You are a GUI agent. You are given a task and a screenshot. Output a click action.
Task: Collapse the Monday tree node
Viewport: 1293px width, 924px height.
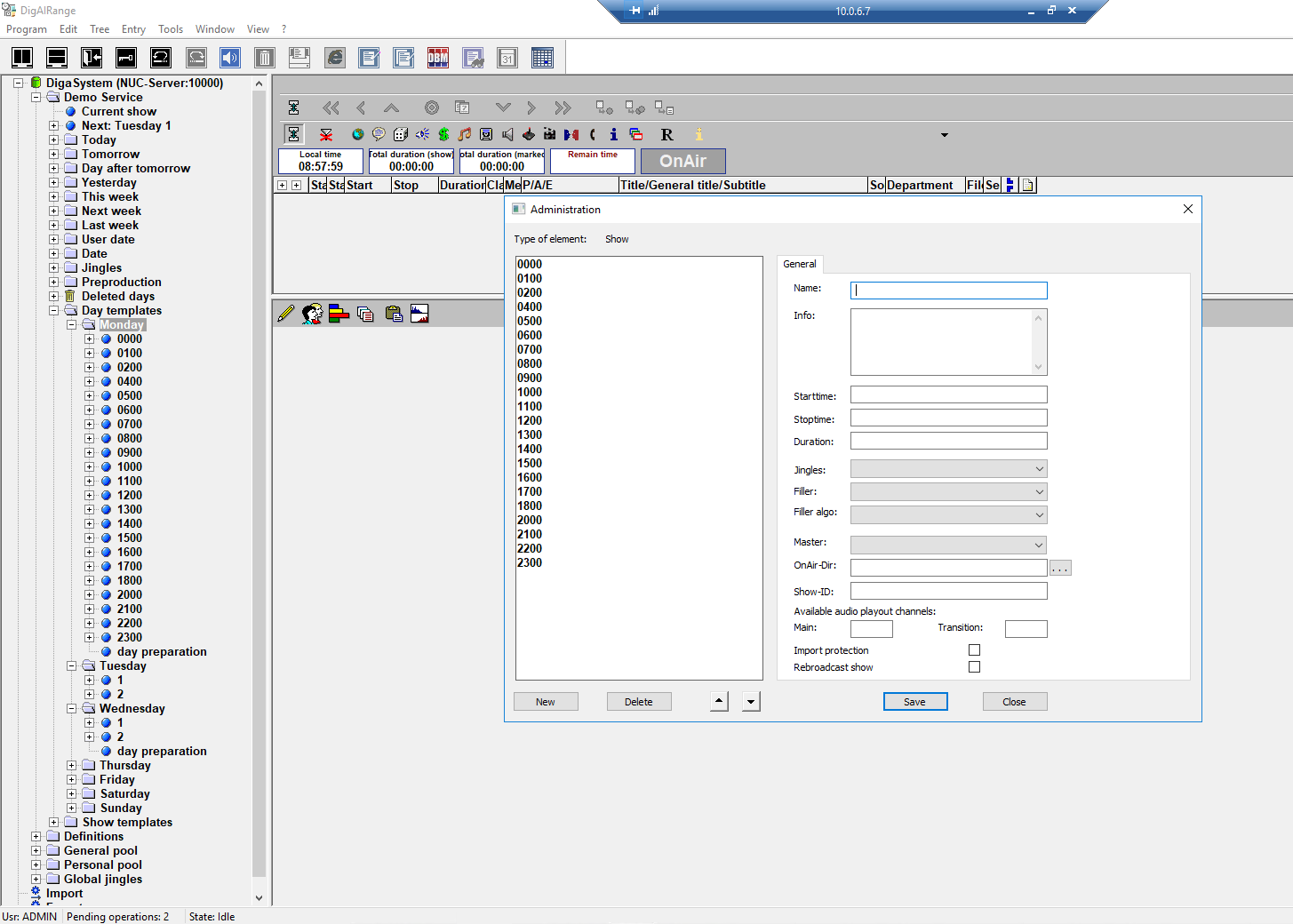(x=72, y=325)
